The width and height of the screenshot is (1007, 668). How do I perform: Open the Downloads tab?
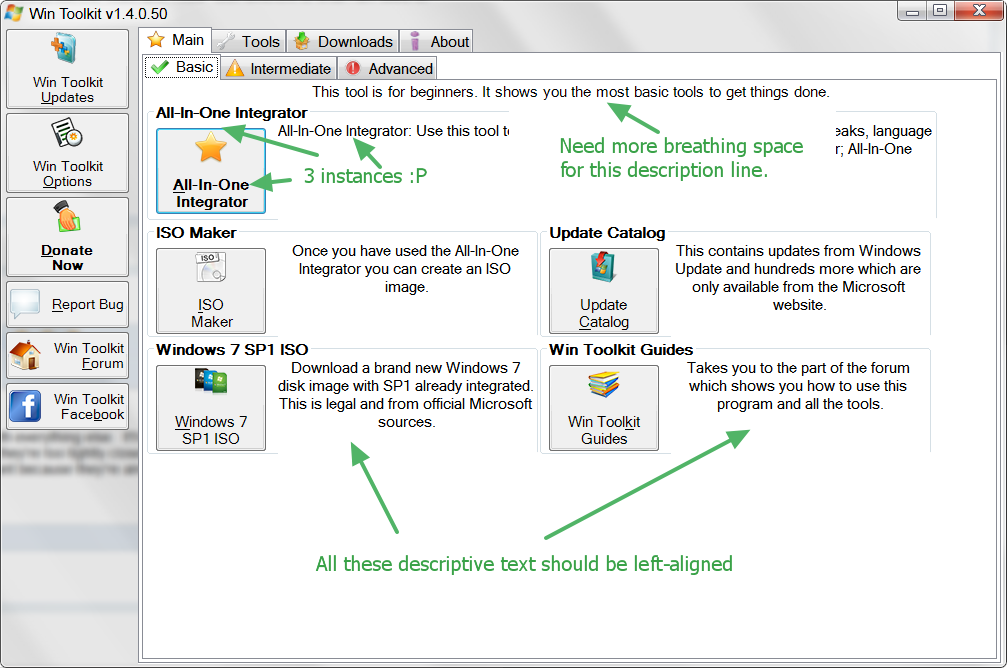click(x=343, y=42)
